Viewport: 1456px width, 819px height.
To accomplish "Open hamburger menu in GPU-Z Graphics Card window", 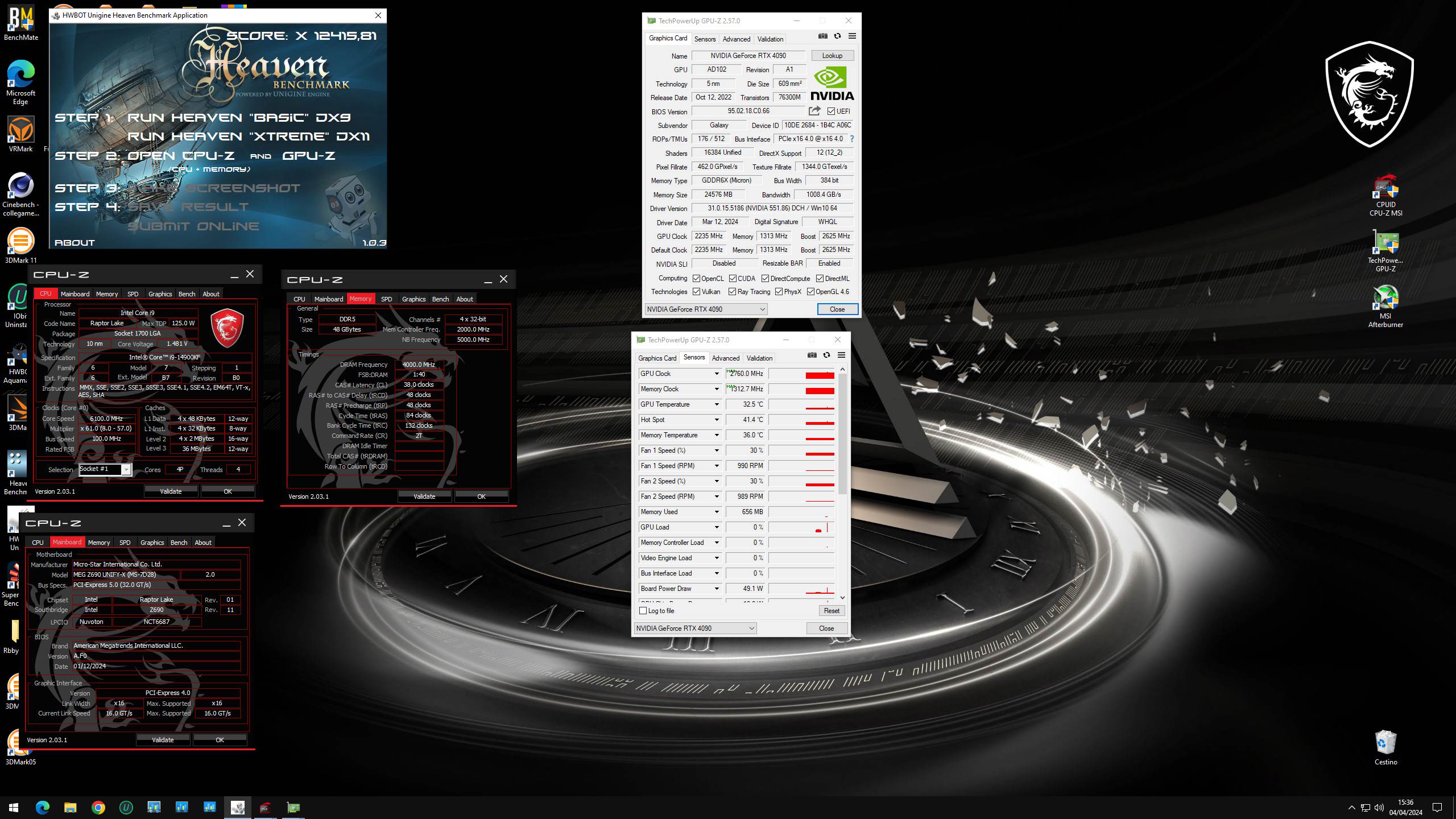I will coord(852,36).
